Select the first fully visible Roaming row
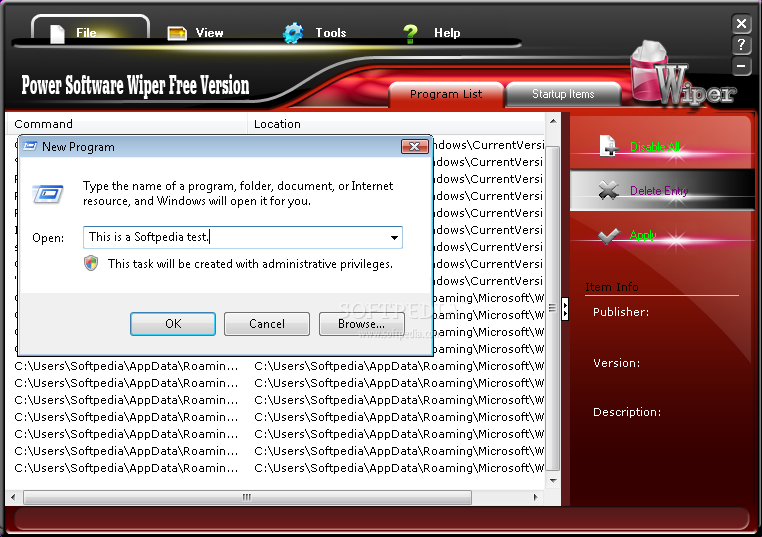This screenshot has height=537, width=762. point(278,366)
